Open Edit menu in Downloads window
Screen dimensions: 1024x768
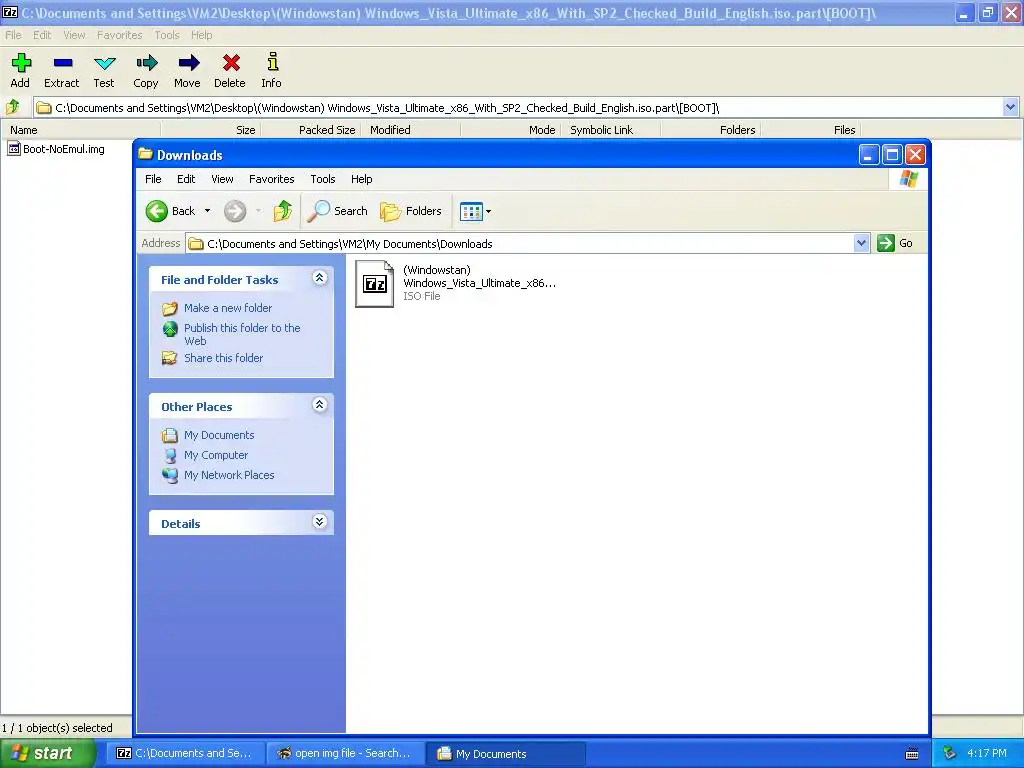[186, 179]
